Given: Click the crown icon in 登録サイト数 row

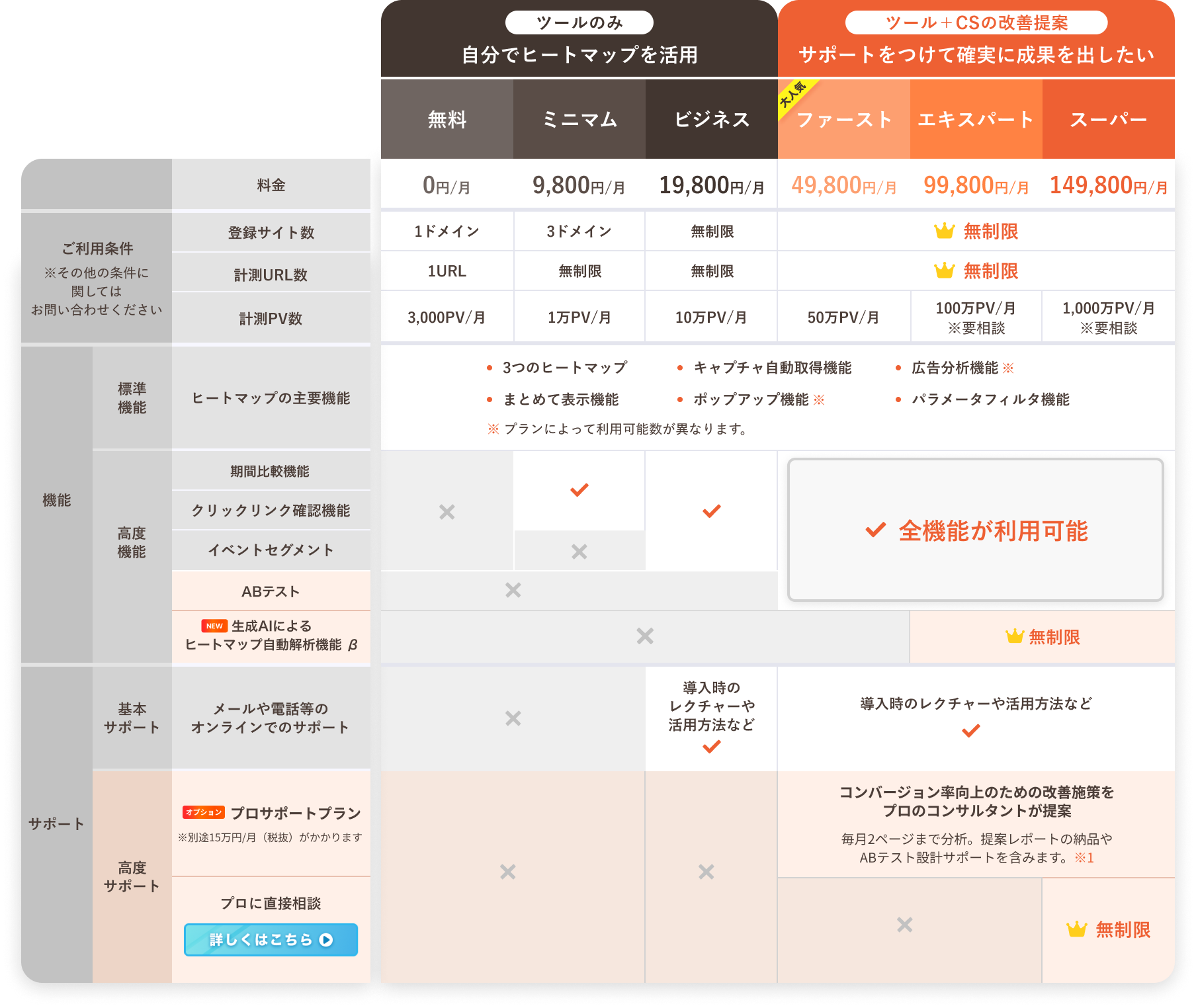Looking at the screenshot, I should tap(944, 231).
